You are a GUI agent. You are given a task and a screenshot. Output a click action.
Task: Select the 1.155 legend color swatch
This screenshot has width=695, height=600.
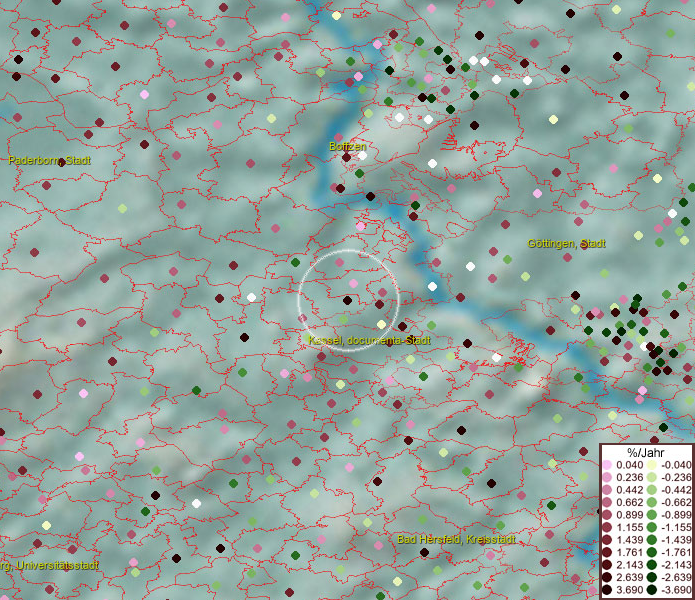[607, 527]
